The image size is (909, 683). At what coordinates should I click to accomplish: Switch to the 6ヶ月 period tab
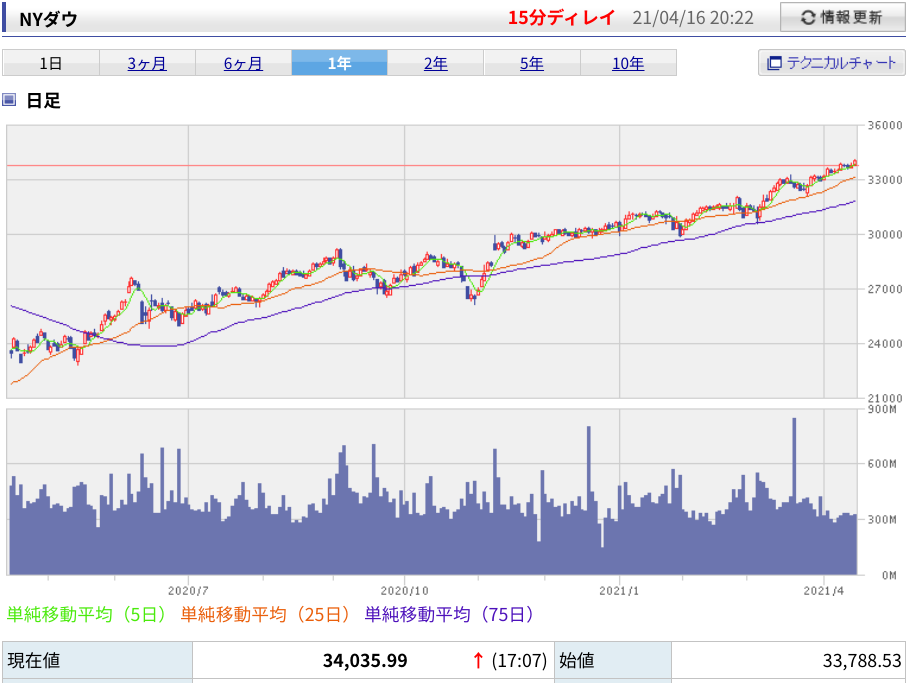[x=243, y=63]
